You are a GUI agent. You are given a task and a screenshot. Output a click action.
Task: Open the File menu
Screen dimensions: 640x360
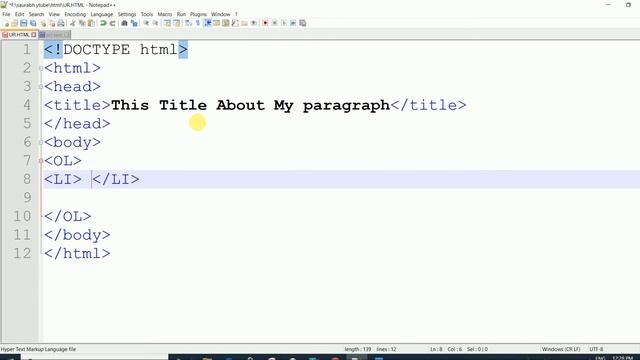click(6, 14)
